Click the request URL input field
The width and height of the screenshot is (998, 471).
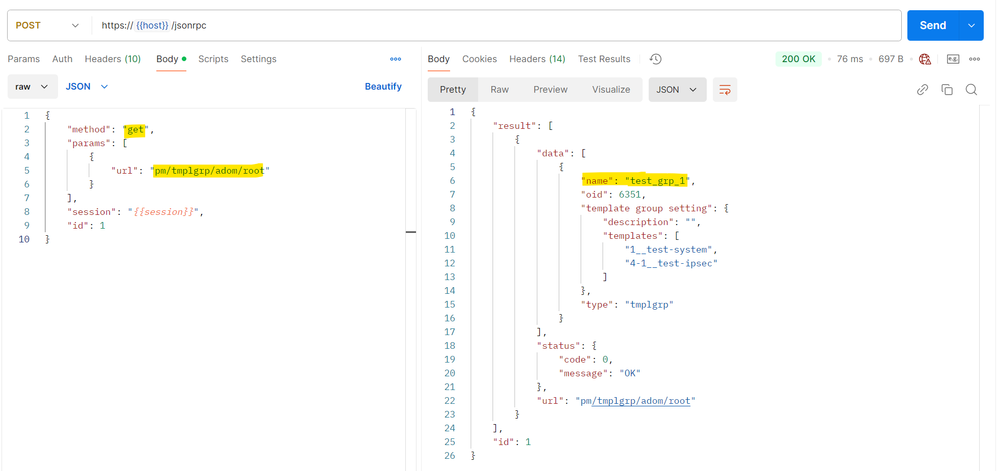(x=500, y=25)
